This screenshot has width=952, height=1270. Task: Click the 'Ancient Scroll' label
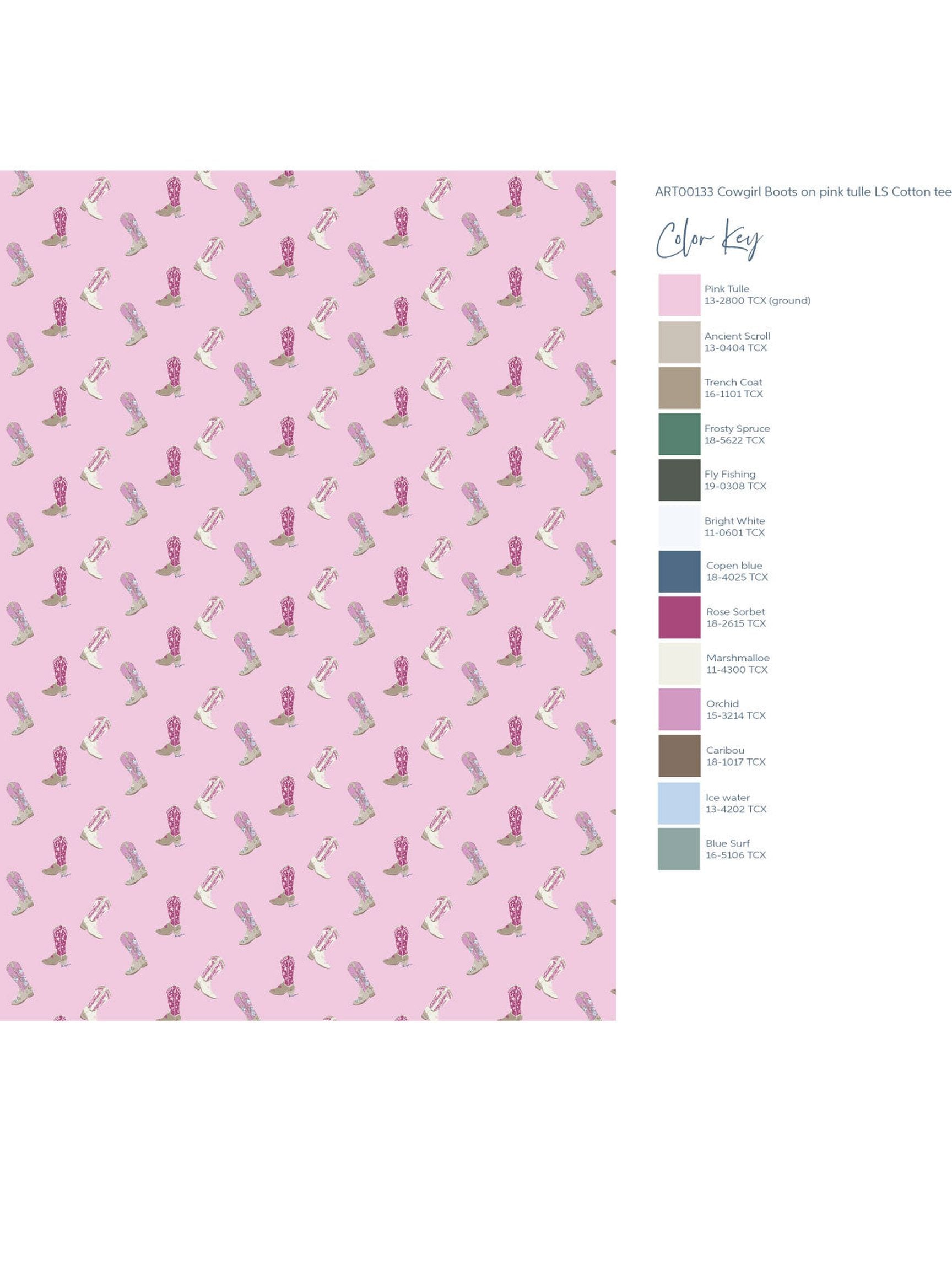(x=737, y=336)
